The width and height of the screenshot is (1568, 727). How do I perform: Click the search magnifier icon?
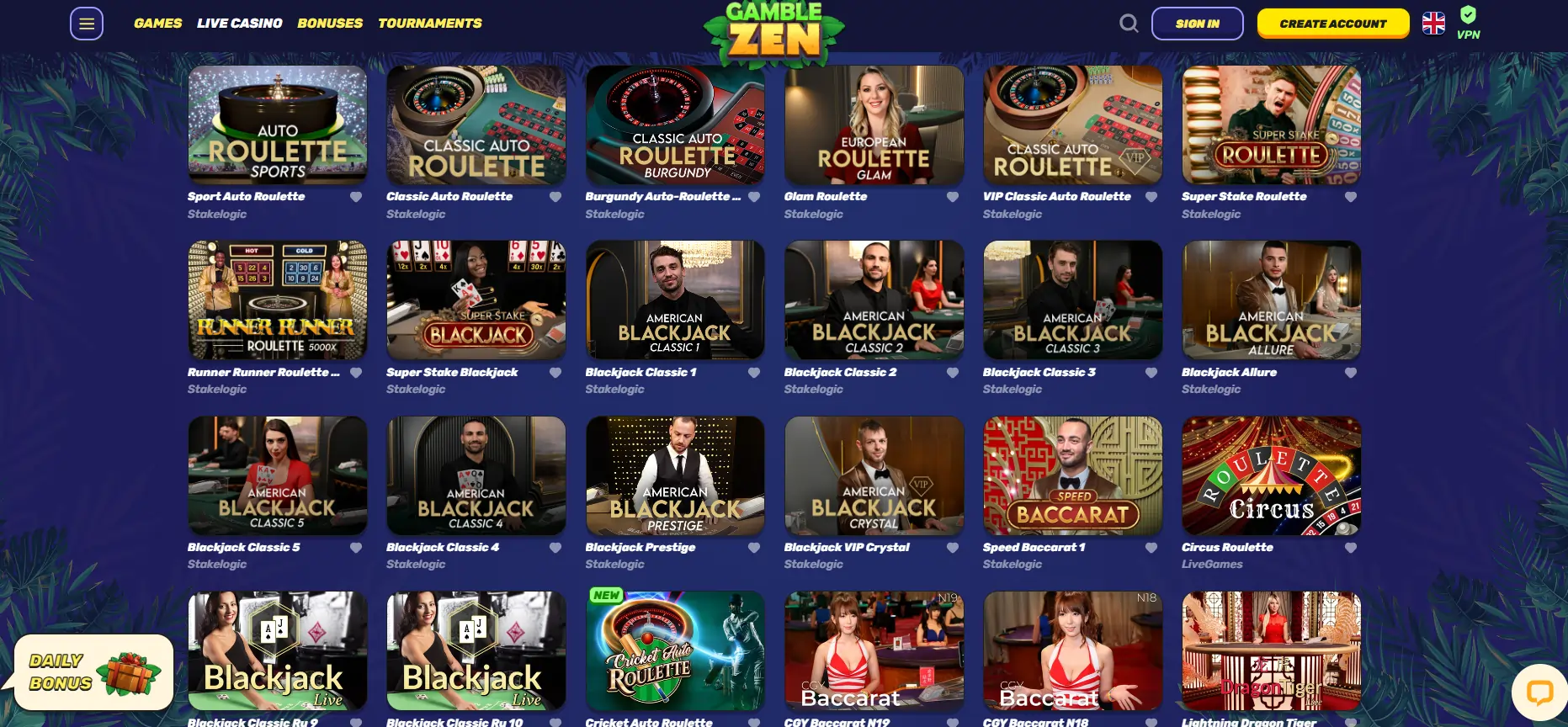pos(1129,24)
